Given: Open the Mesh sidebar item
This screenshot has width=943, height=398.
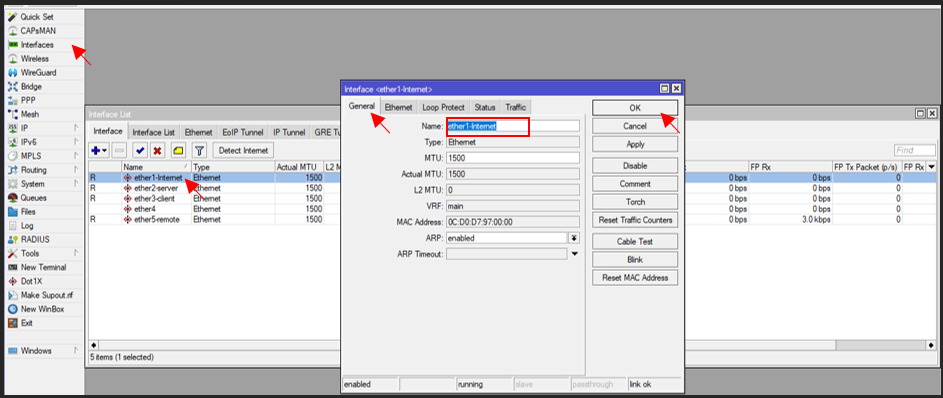Looking at the screenshot, I should (x=30, y=114).
